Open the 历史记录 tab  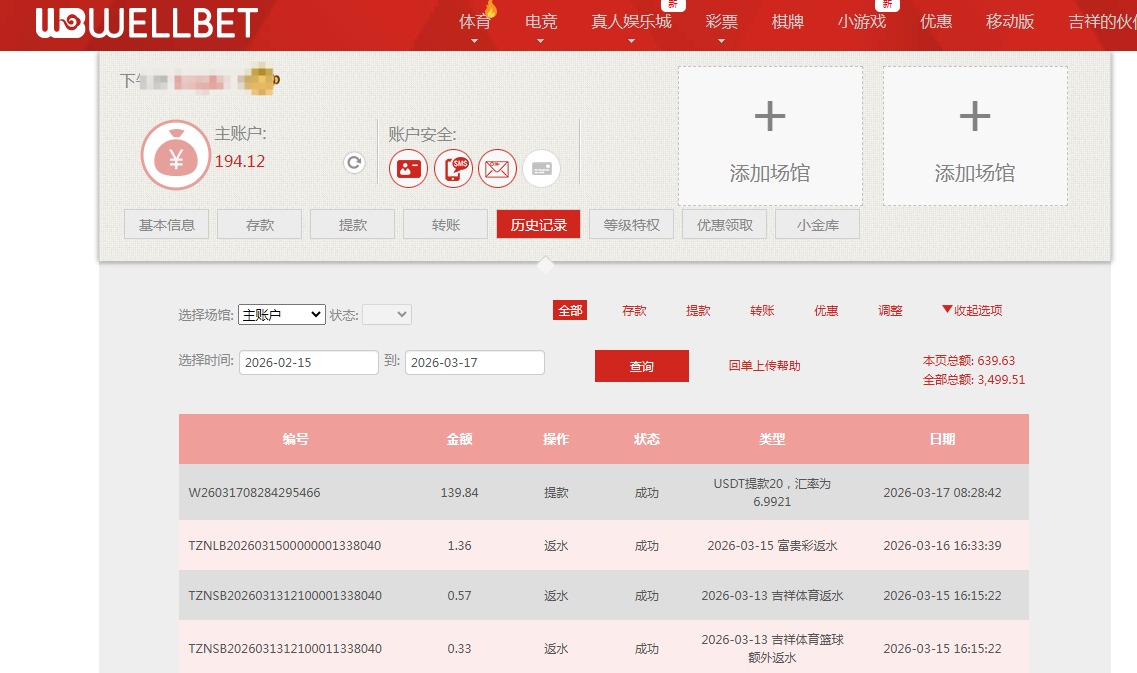(538, 224)
